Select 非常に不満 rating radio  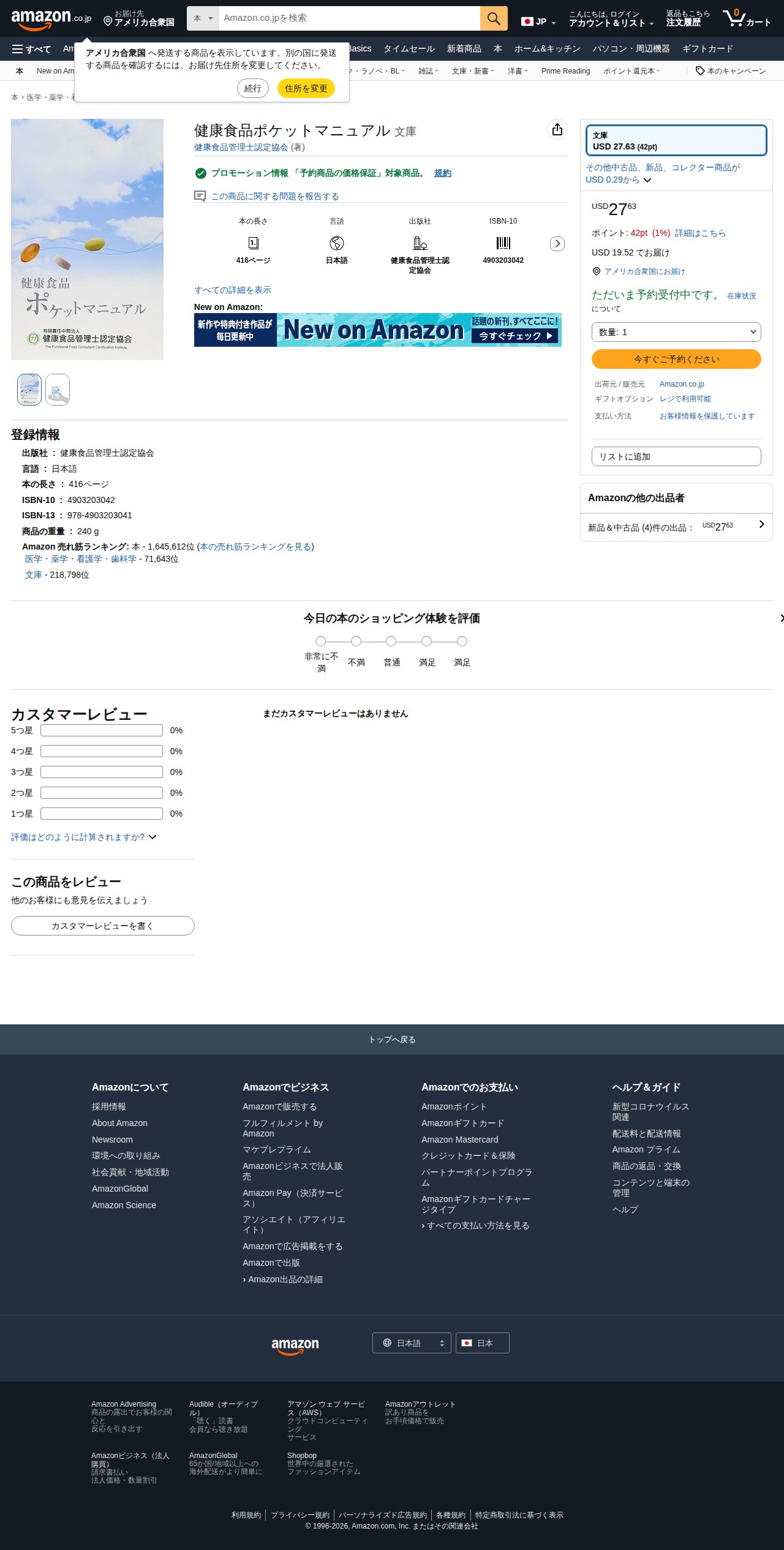coord(320,641)
